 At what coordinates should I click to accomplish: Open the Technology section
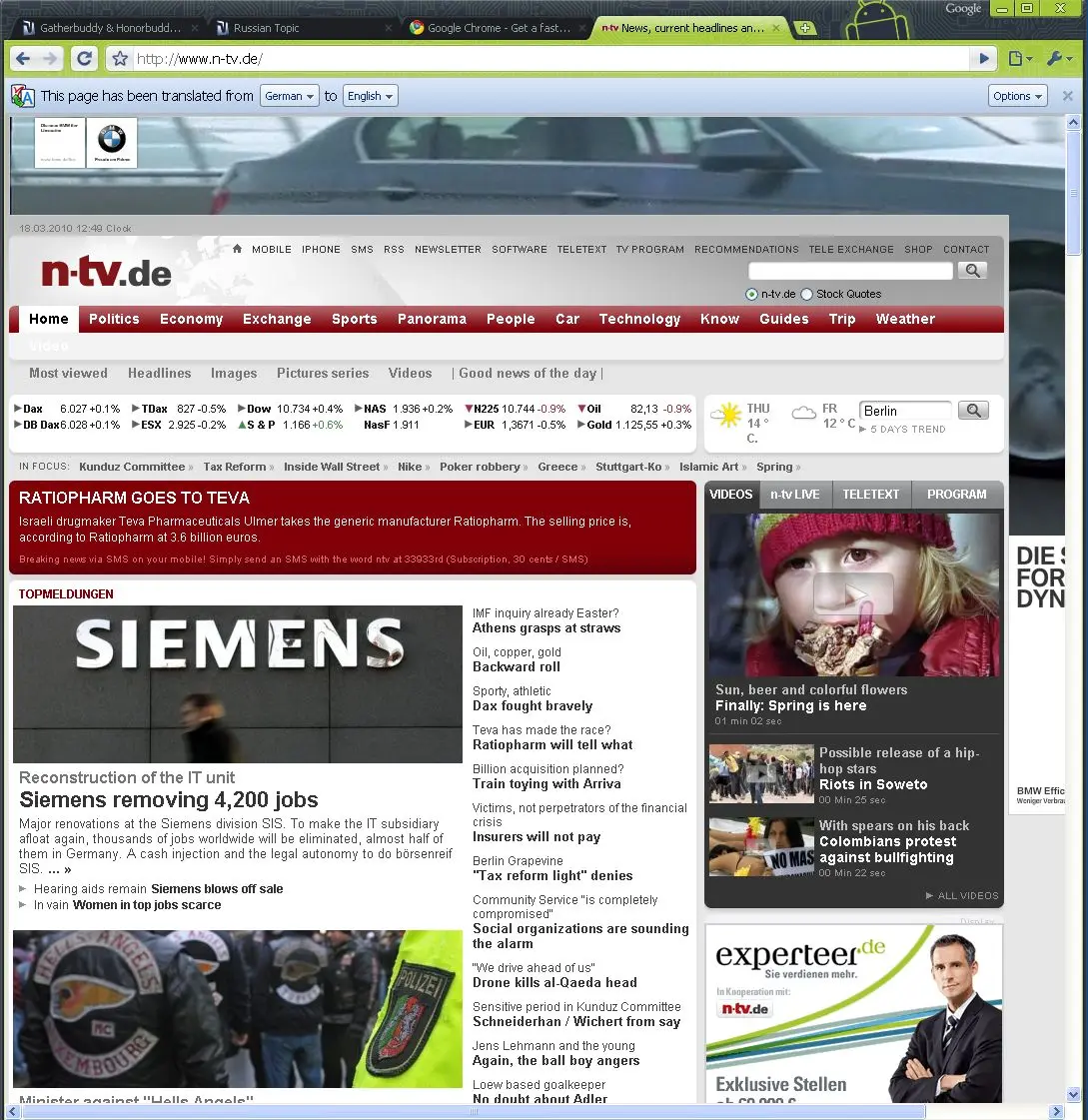639,320
